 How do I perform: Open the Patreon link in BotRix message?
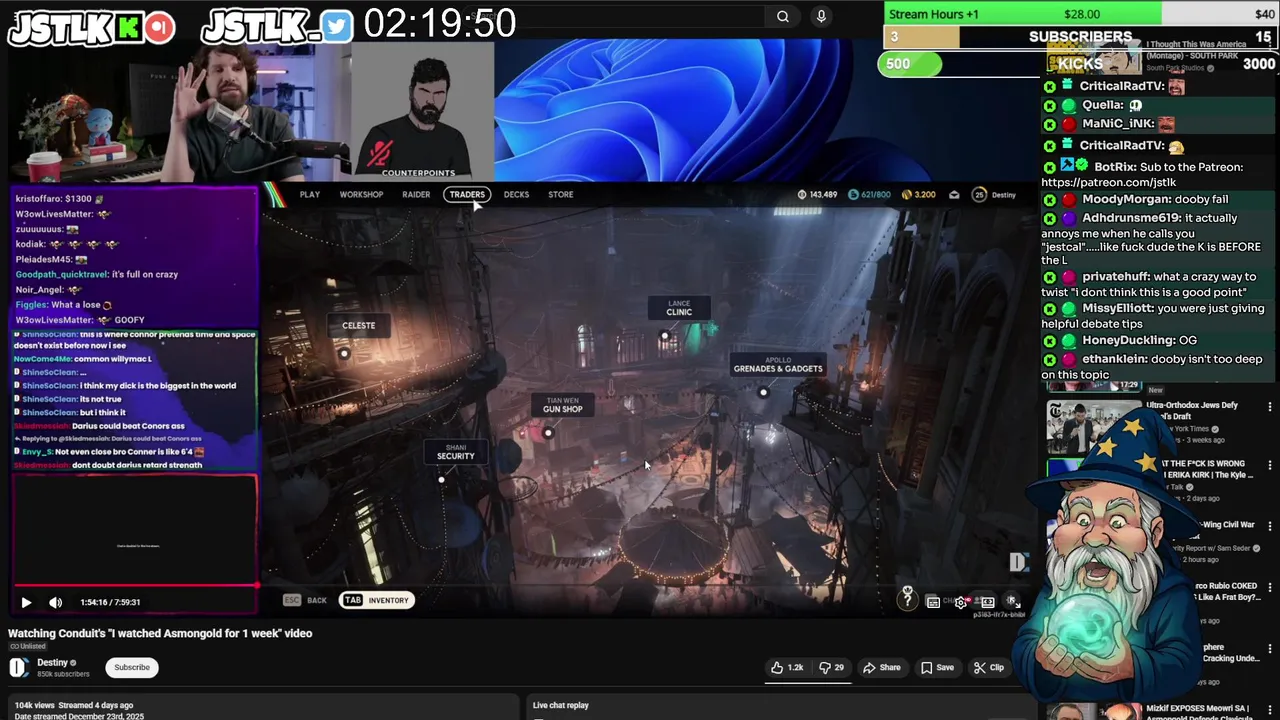click(x=1108, y=182)
